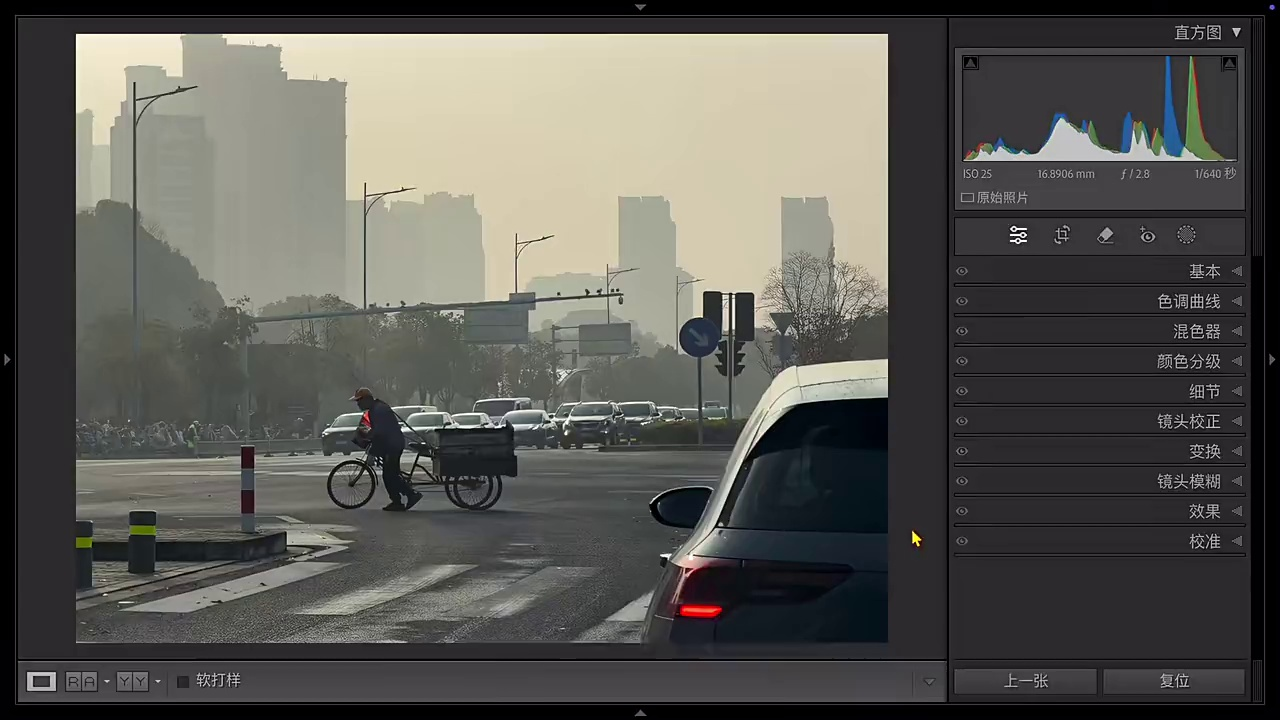
Task: Select the RA before/after reference view
Action: click(81, 681)
